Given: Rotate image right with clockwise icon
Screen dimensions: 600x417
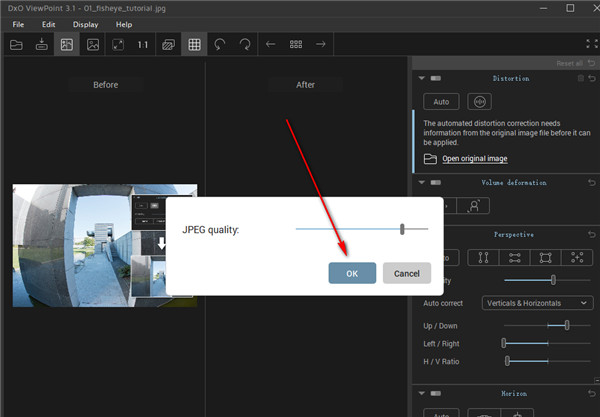Looking at the screenshot, I should [x=244, y=44].
